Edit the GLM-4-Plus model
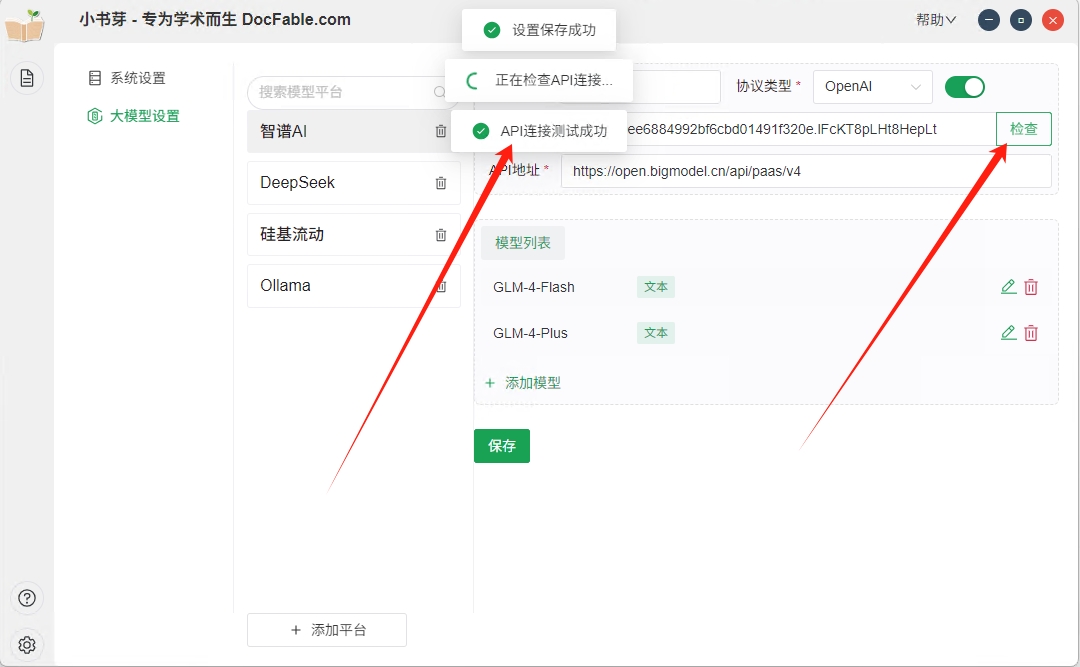The height and width of the screenshot is (667, 1080). coord(1008,333)
